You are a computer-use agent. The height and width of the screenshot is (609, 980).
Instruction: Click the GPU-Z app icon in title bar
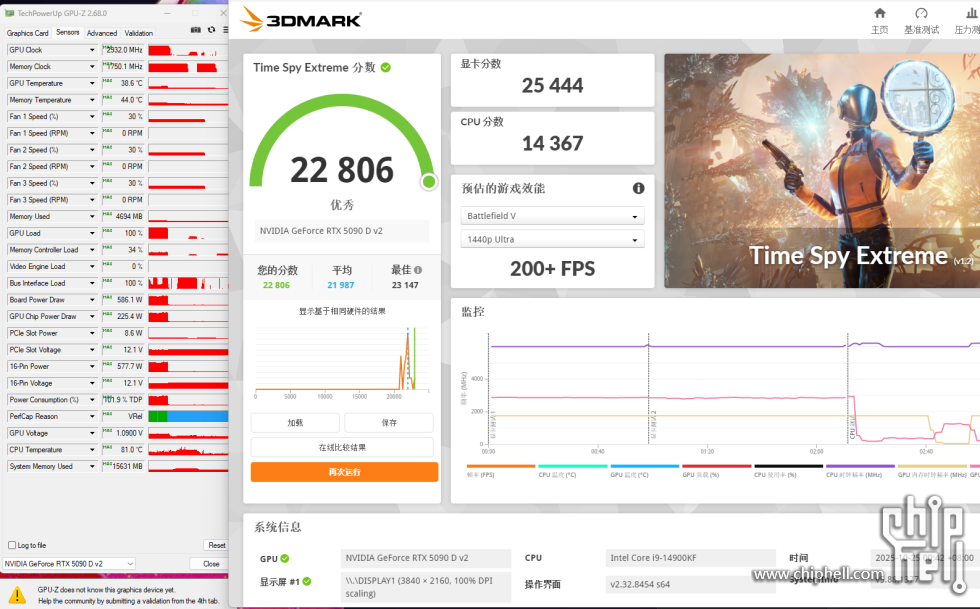tap(9, 13)
